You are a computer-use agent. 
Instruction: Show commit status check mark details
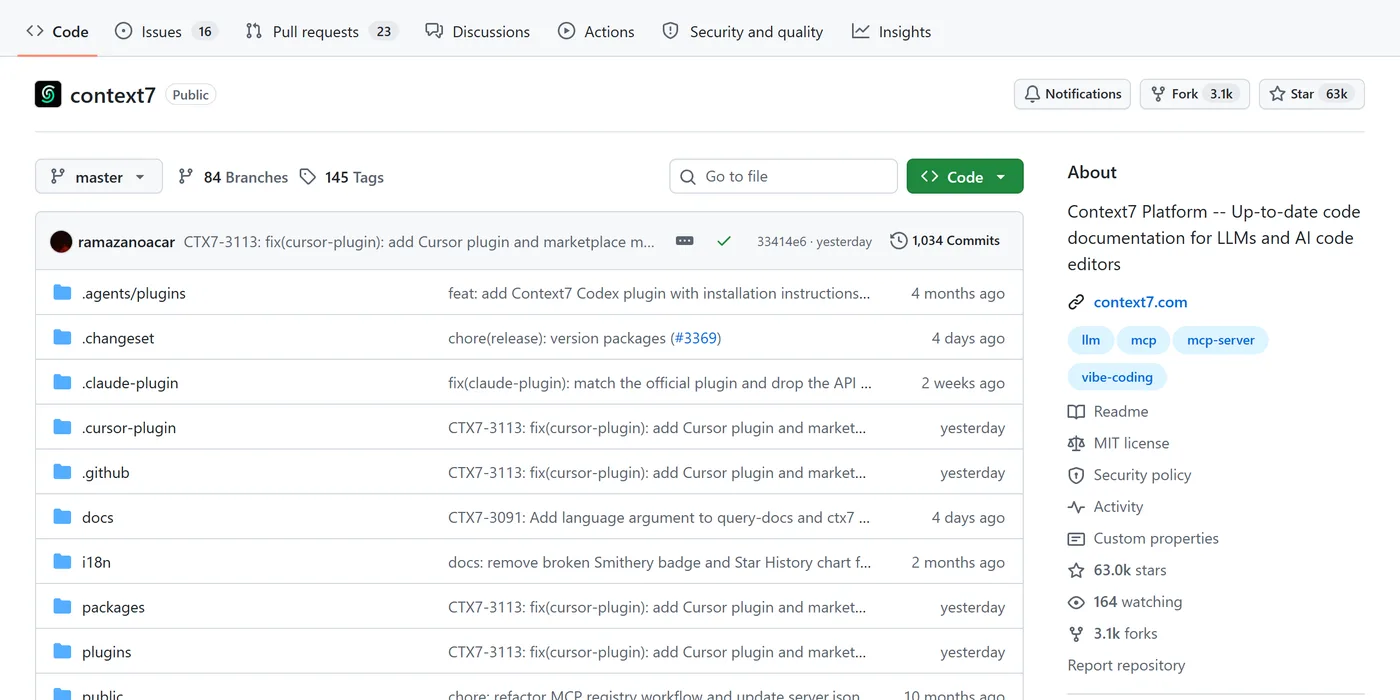click(724, 241)
